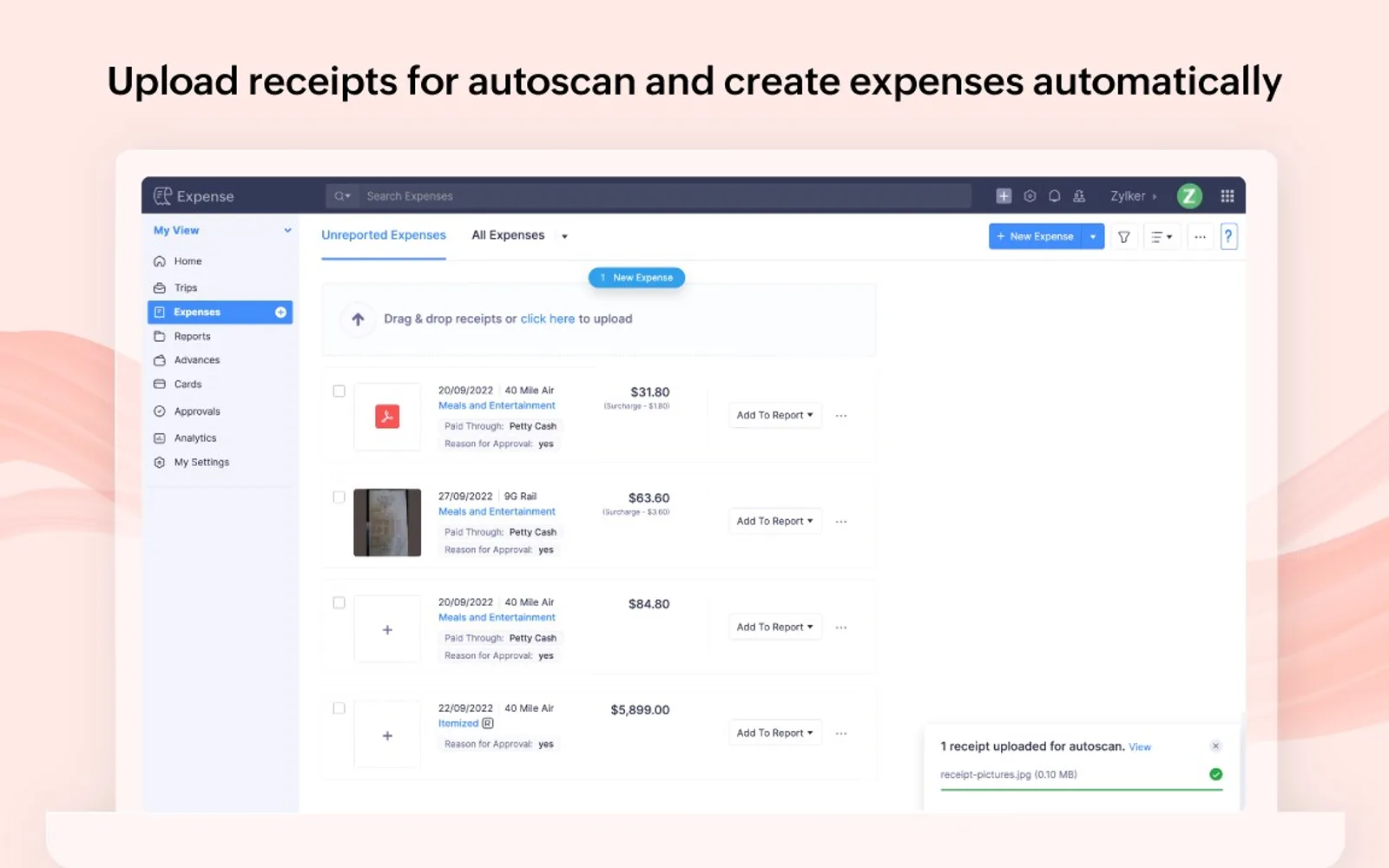Open Add To Report dropdown for $84.80 expense
The width and height of the screenshot is (1389, 868).
(775, 628)
